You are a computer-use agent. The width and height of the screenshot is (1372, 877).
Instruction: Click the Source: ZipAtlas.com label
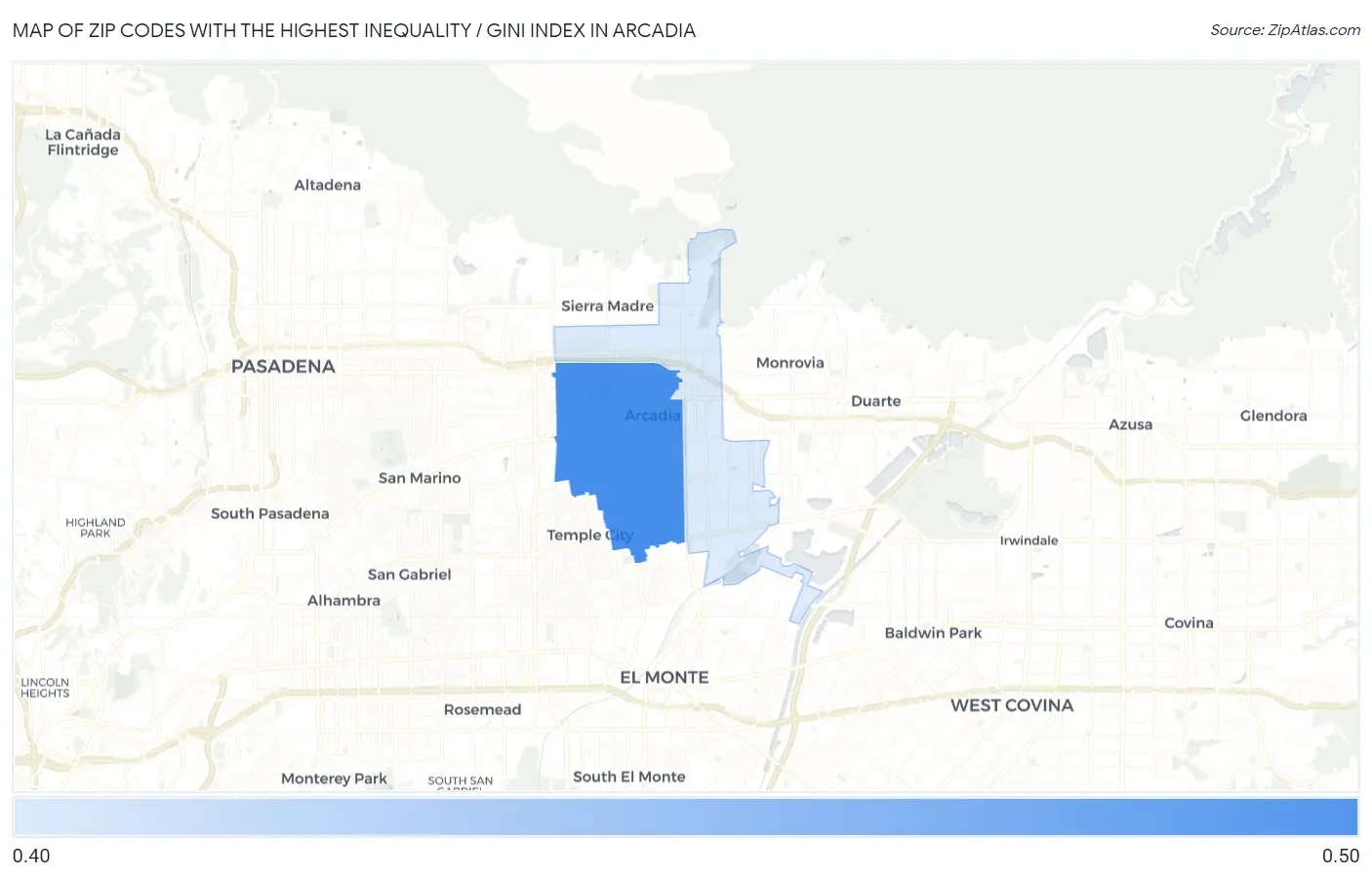pos(1285,30)
